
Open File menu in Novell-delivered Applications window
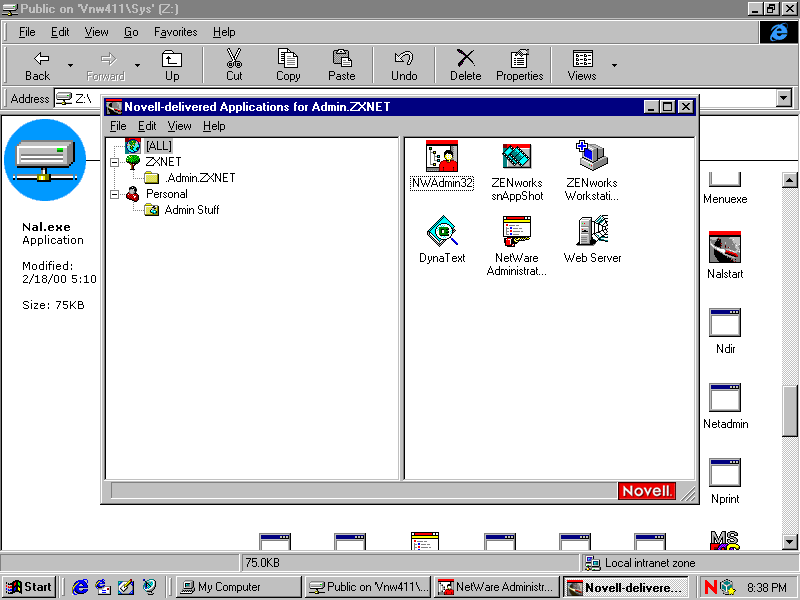tap(118, 126)
